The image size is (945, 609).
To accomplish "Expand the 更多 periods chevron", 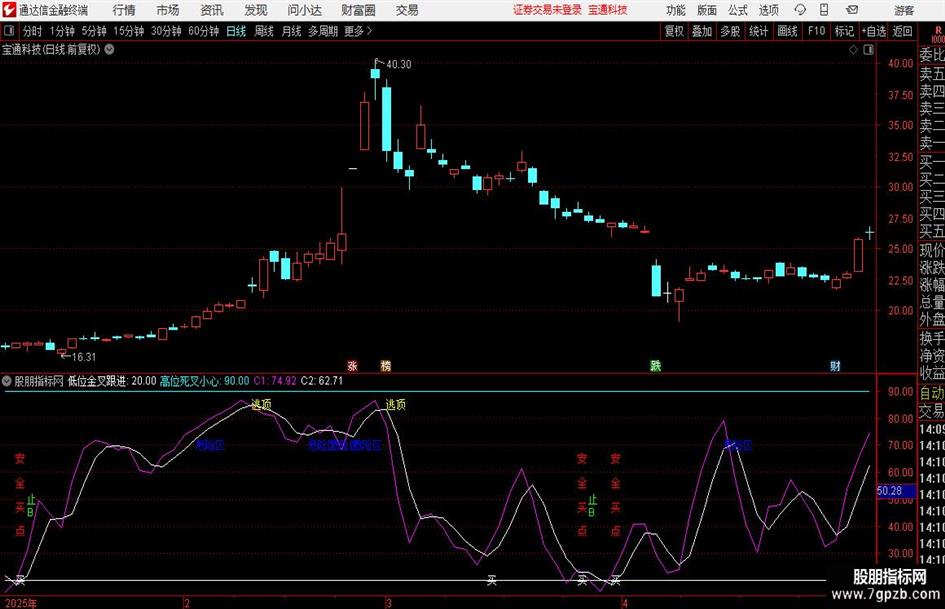I will 369,31.
